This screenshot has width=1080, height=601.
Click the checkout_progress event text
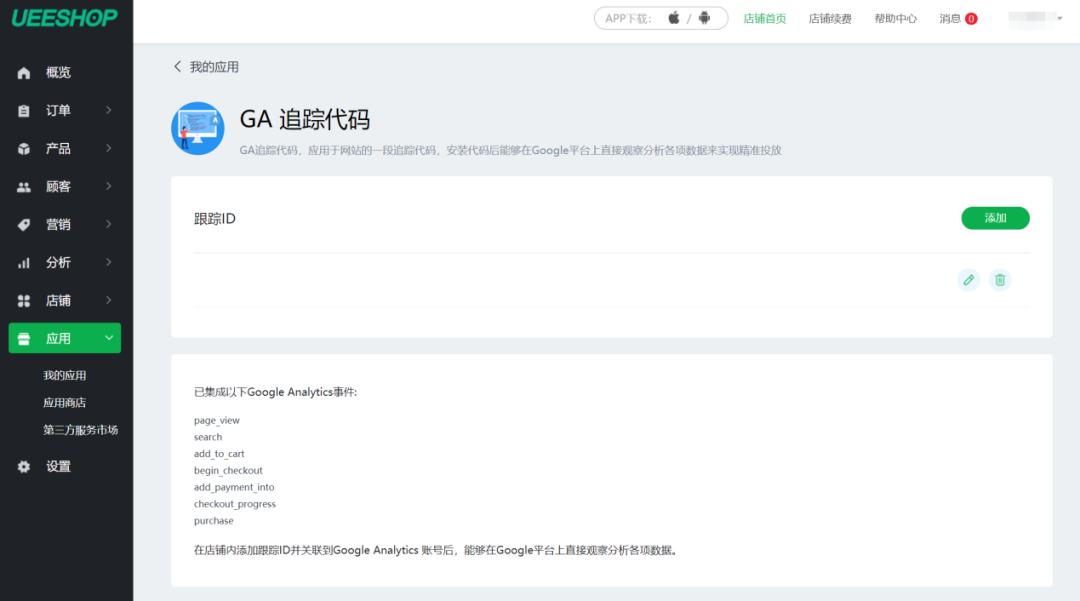(x=235, y=505)
